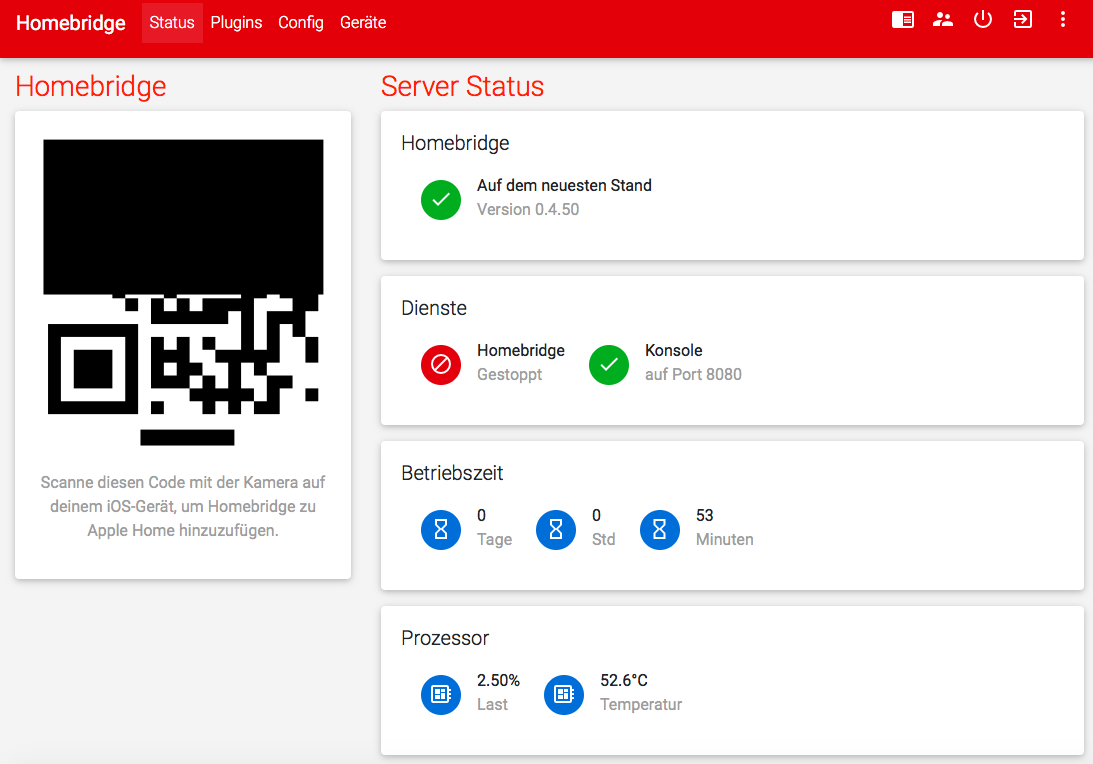Open the Geräte tab
Image resolution: width=1093 pixels, height=764 pixels.
click(363, 23)
